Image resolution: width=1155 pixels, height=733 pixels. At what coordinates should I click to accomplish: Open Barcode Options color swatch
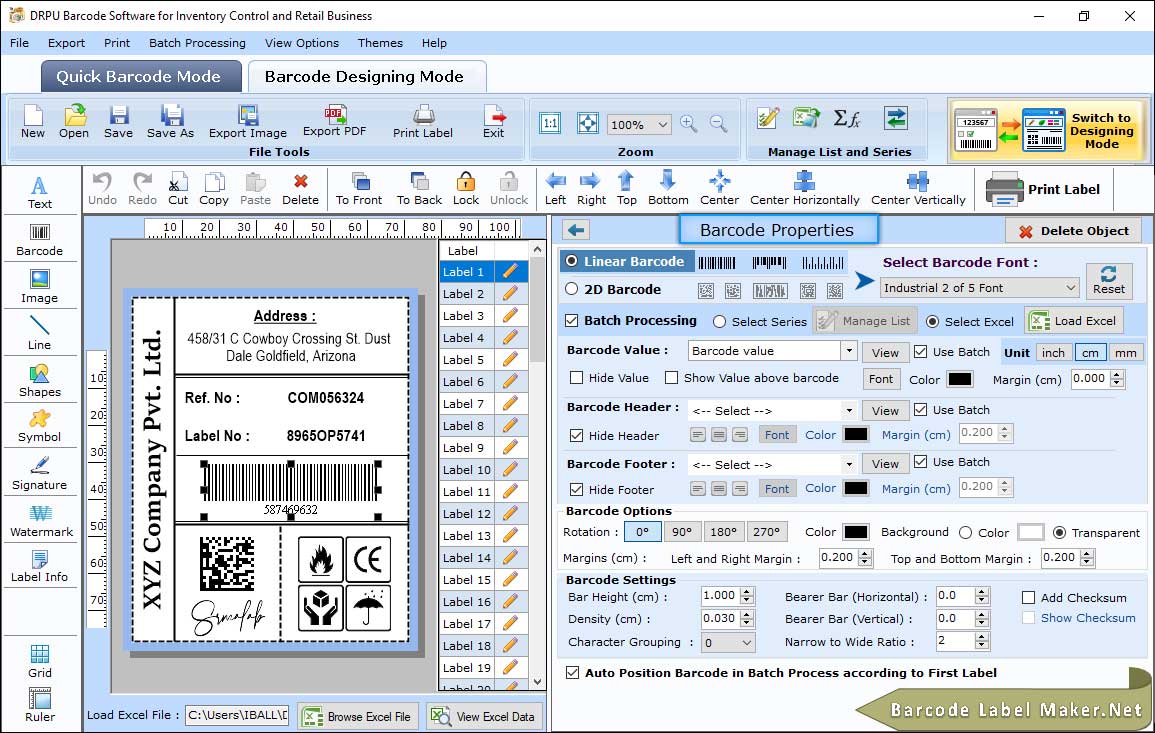[x=855, y=532]
